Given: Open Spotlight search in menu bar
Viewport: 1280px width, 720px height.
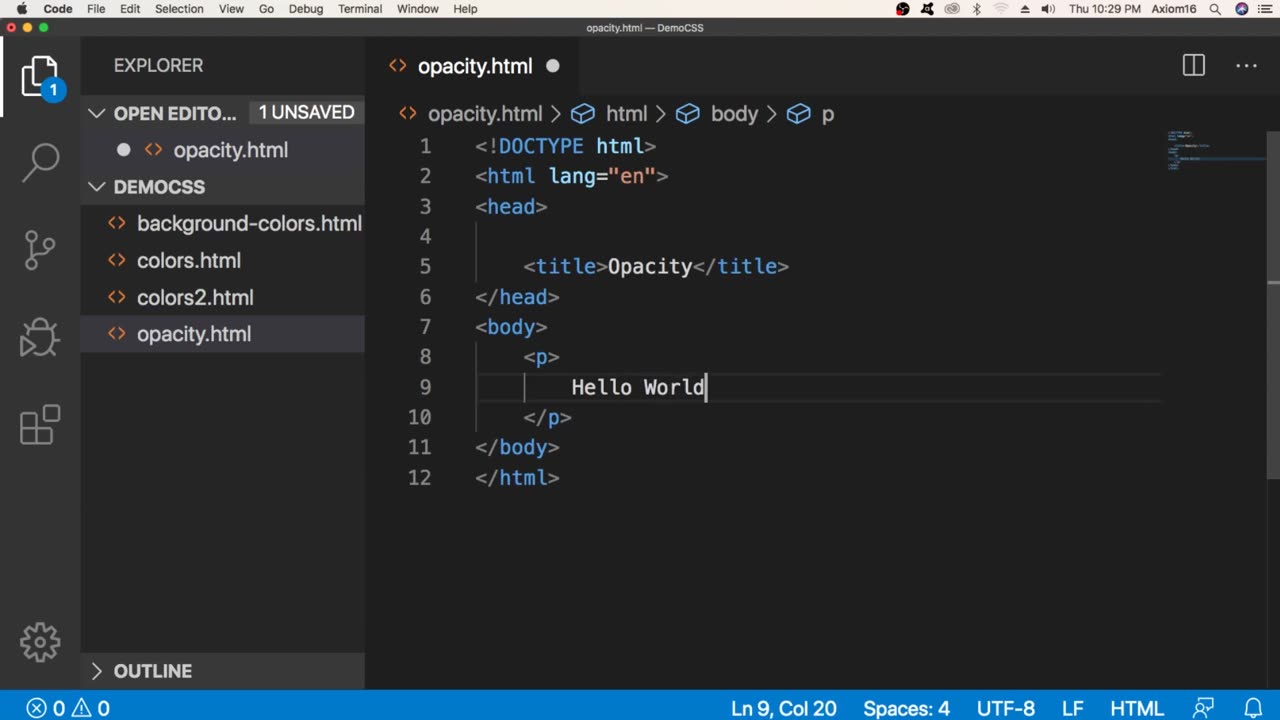Looking at the screenshot, I should click(1215, 9).
